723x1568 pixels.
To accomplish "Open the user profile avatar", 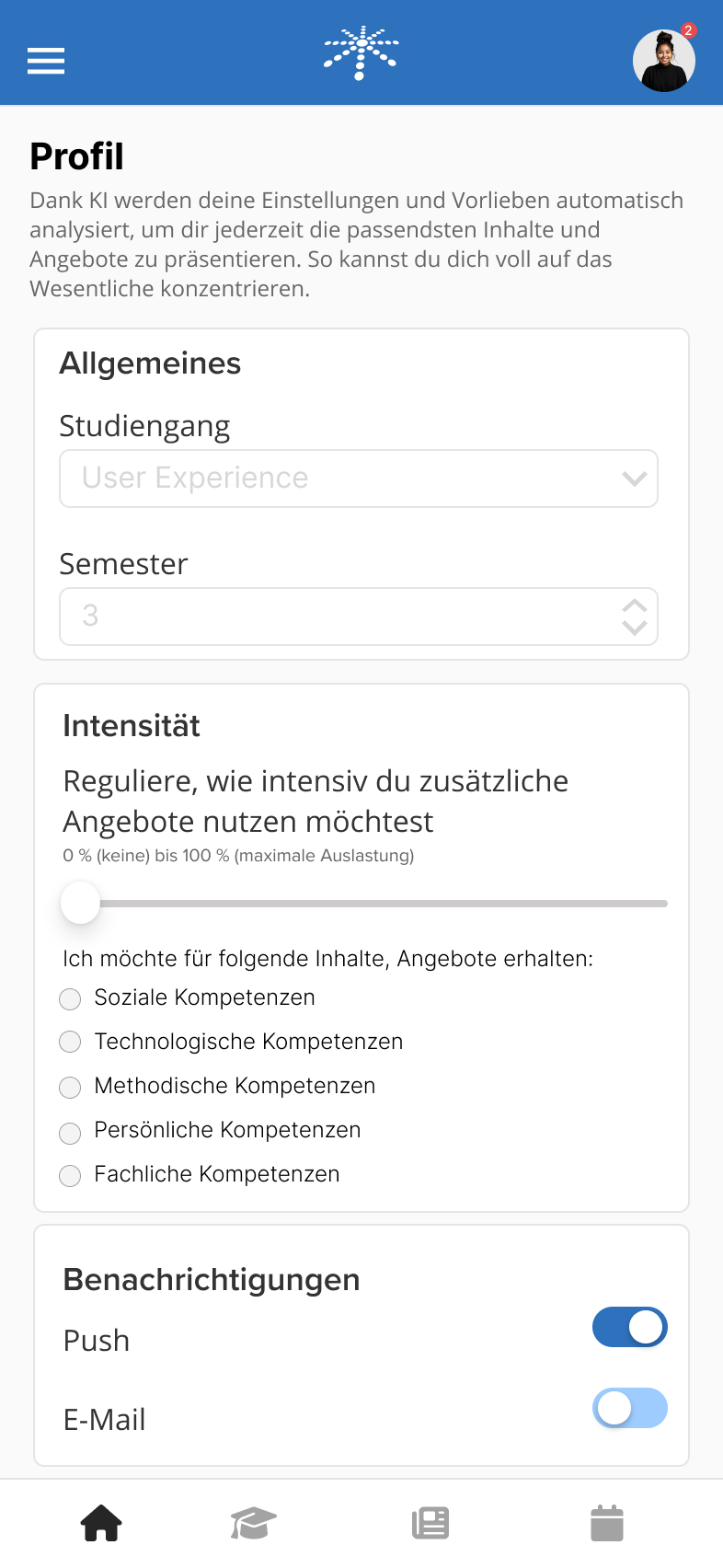I will pyautogui.click(x=663, y=62).
